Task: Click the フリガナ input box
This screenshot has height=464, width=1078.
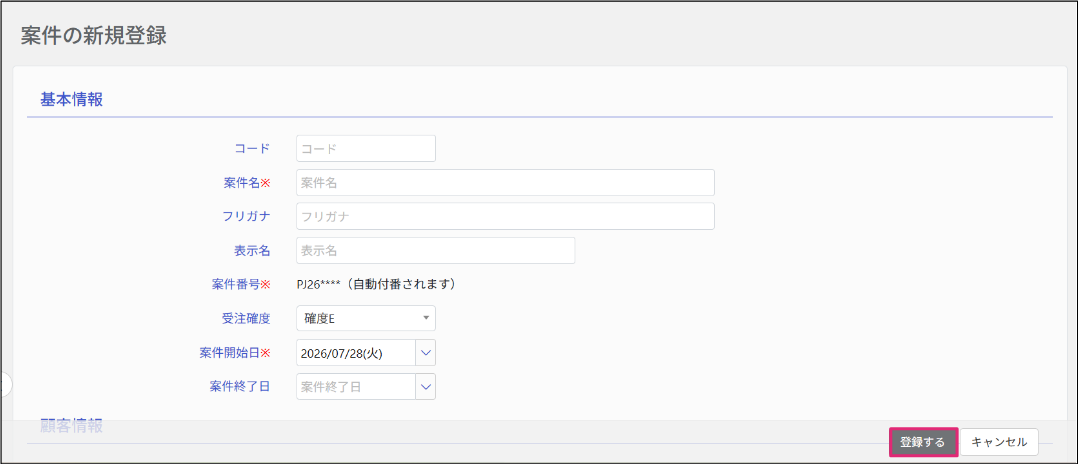Action: (505, 217)
